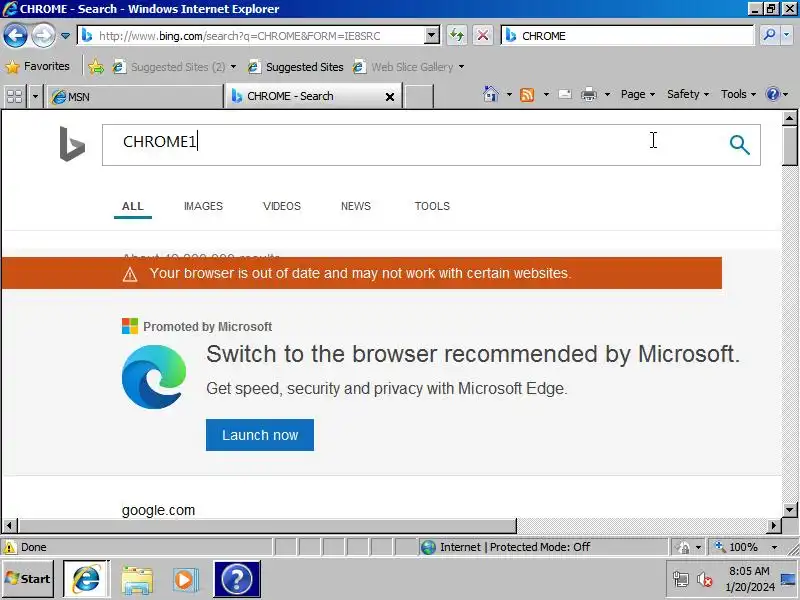Click the Bing search magnifier button
The image size is (800, 600).
(x=739, y=145)
